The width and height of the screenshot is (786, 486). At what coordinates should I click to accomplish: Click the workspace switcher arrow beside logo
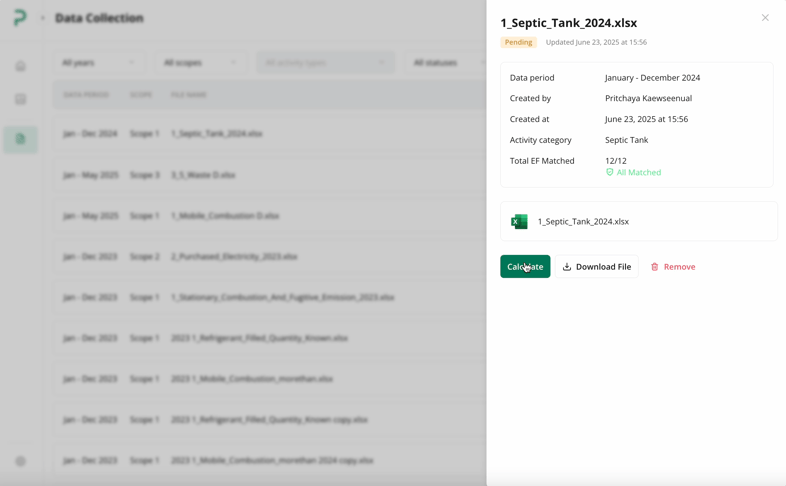click(43, 18)
